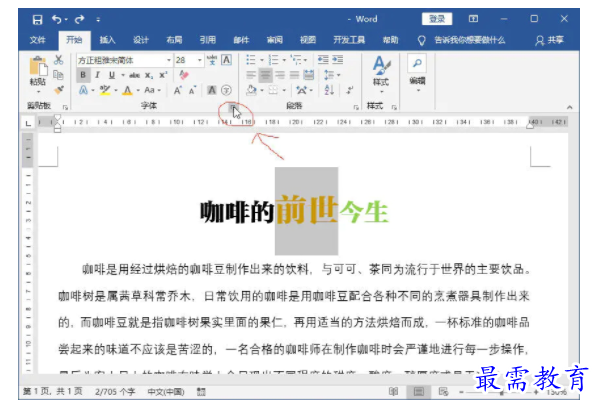Screen dimensions: 597x410
Task: Open ribbon display options icon
Action: coord(473,19)
